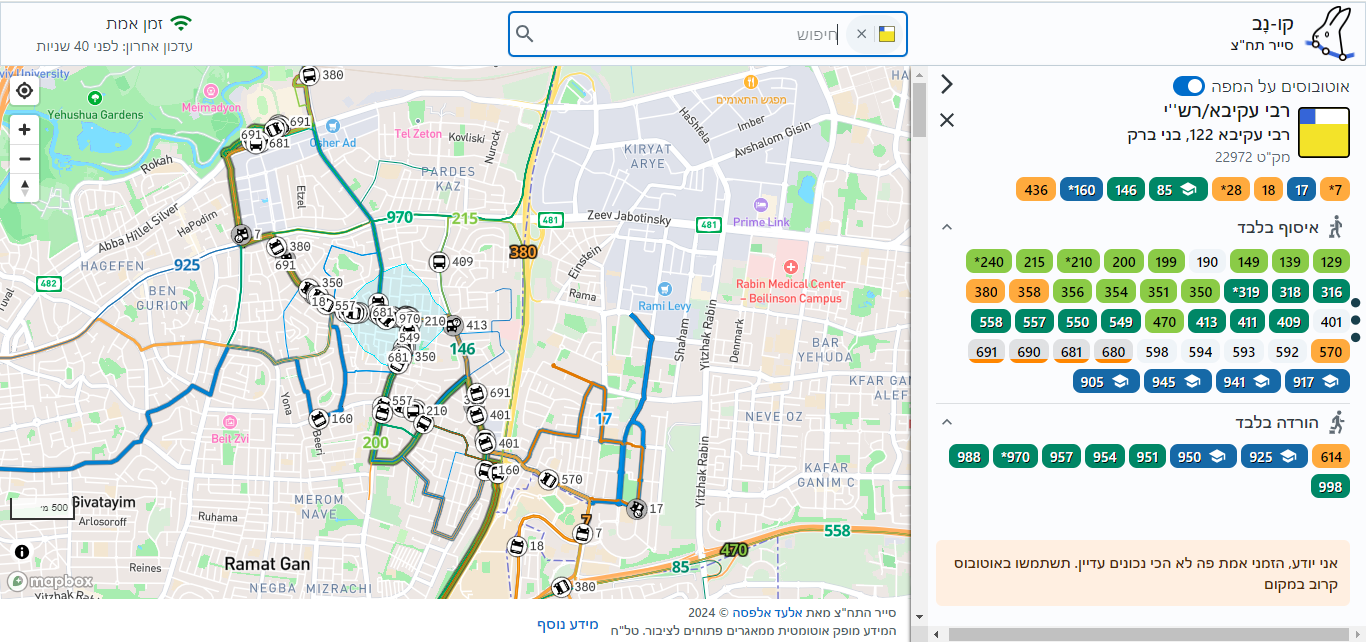
Task: Click the drop-off-only walking person icon
Action: pyautogui.click(x=1335, y=422)
